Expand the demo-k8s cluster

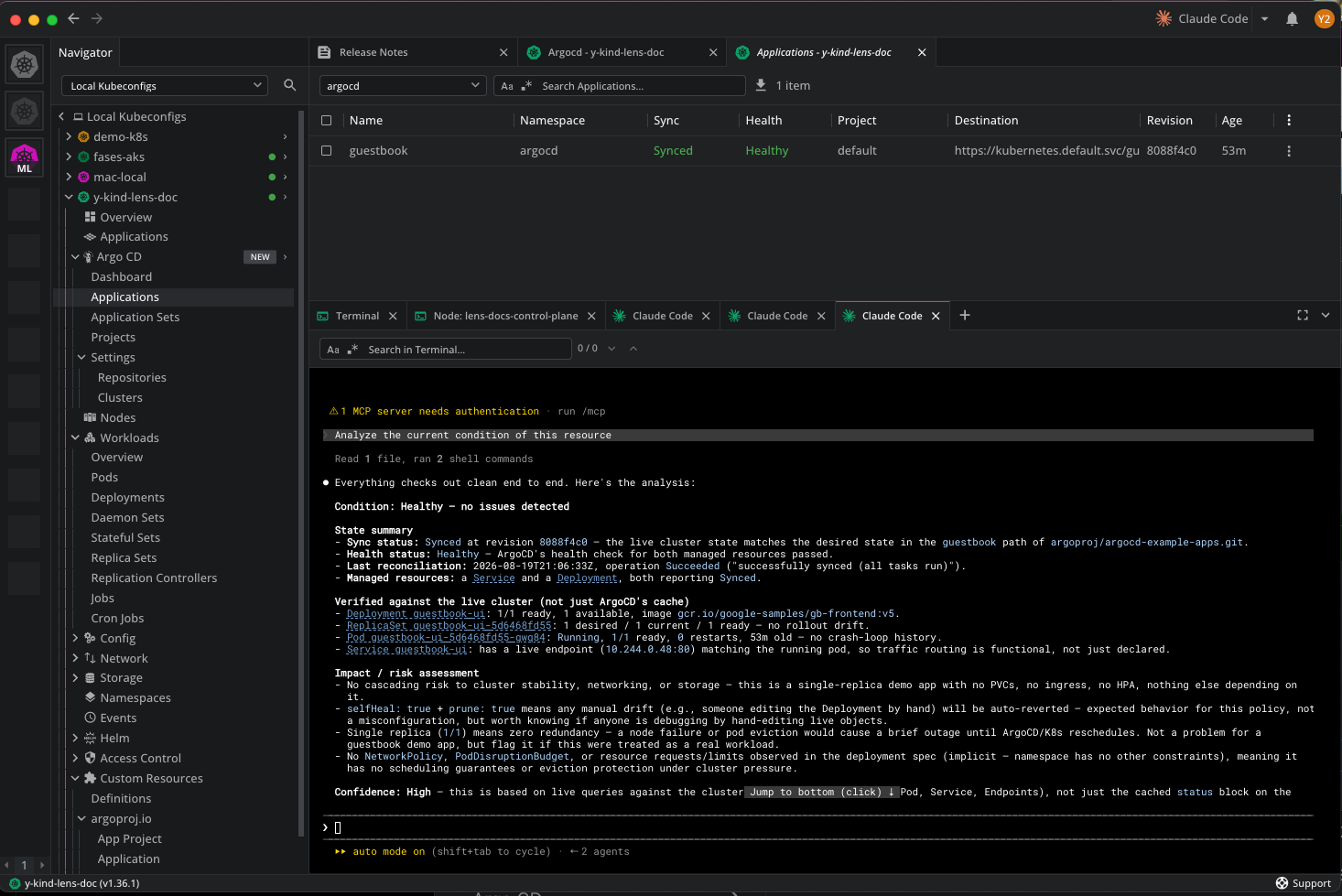69,136
